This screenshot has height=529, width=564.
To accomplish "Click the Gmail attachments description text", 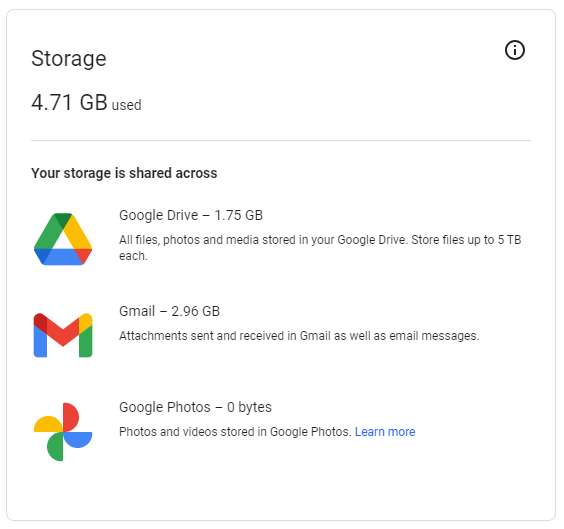I will 299,336.
